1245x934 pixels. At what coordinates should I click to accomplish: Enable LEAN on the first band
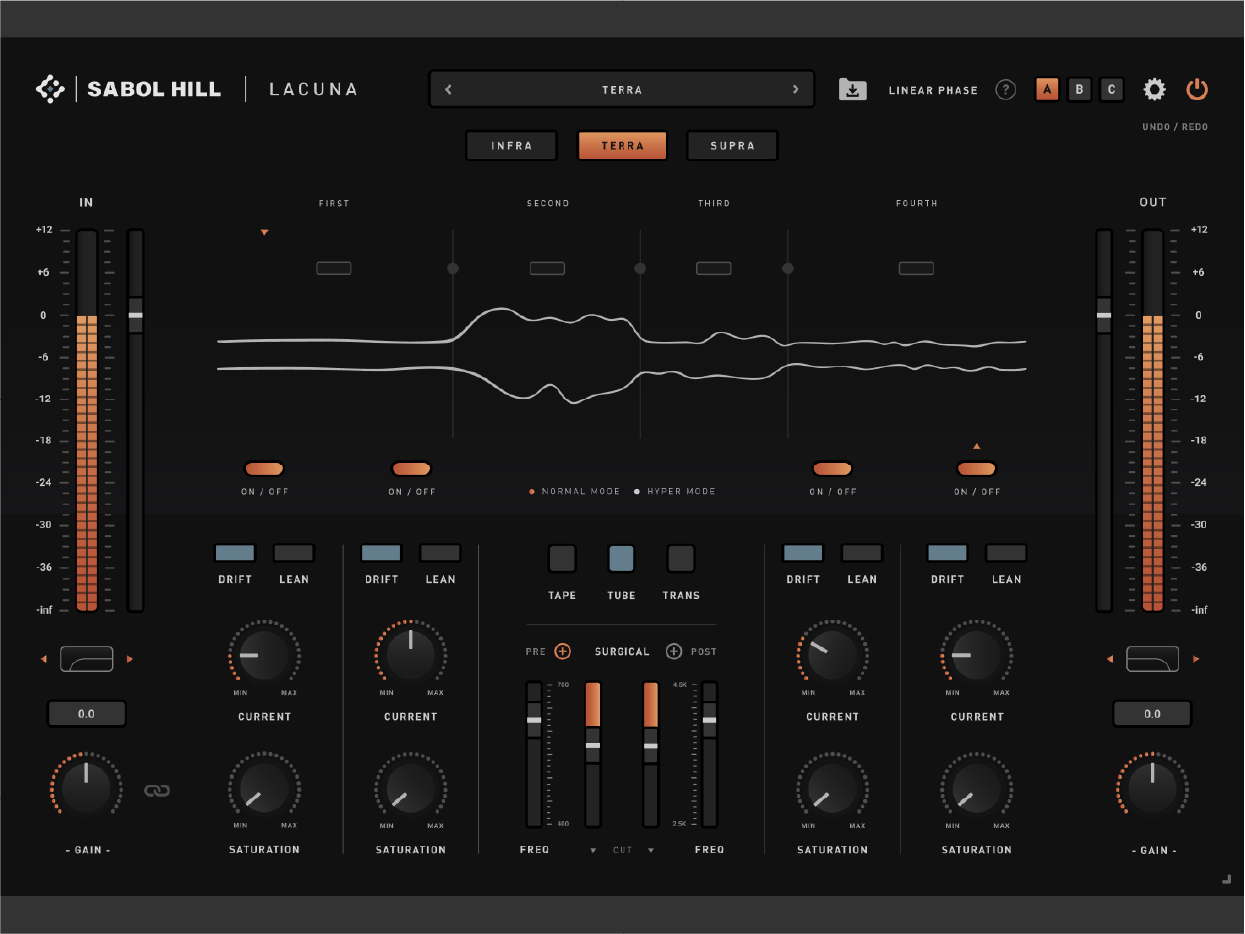294,553
